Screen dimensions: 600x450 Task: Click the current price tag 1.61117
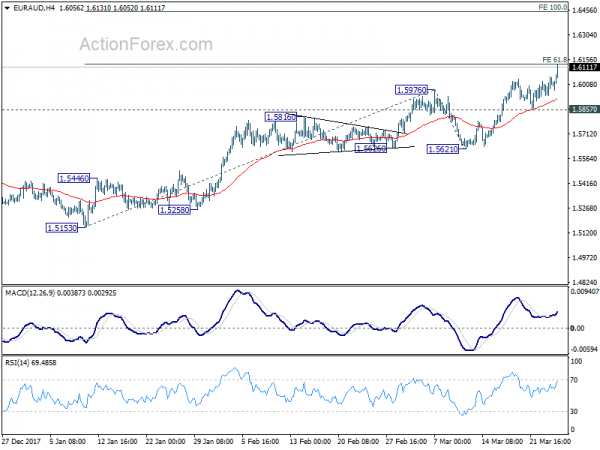[x=584, y=67]
